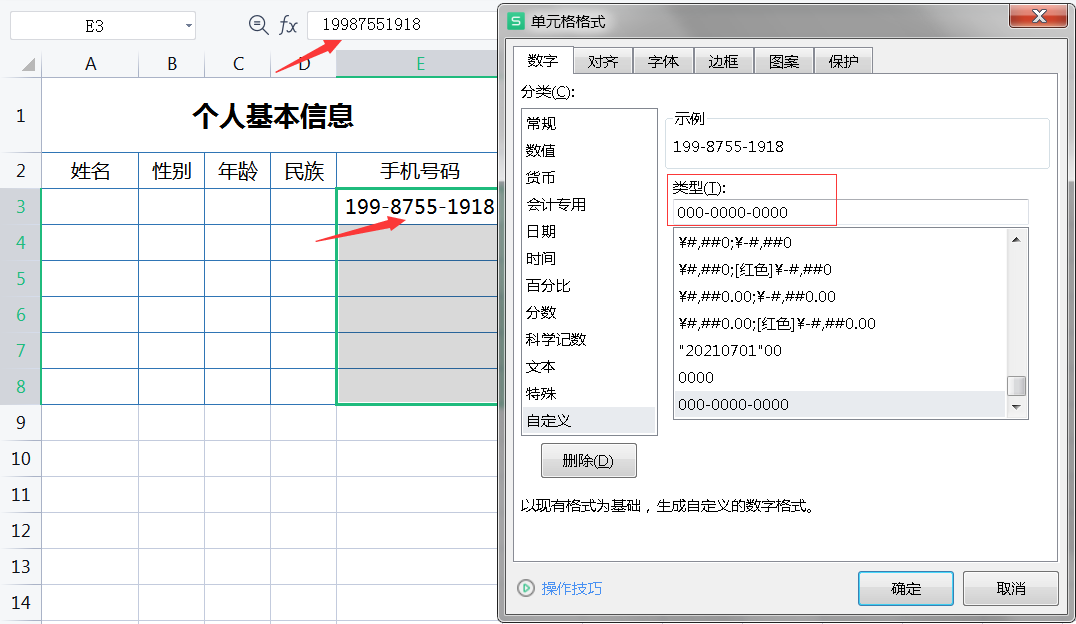This screenshot has height=624, width=1076.
Task: Choose format "20210701"00 in the list
Action: pos(841,350)
